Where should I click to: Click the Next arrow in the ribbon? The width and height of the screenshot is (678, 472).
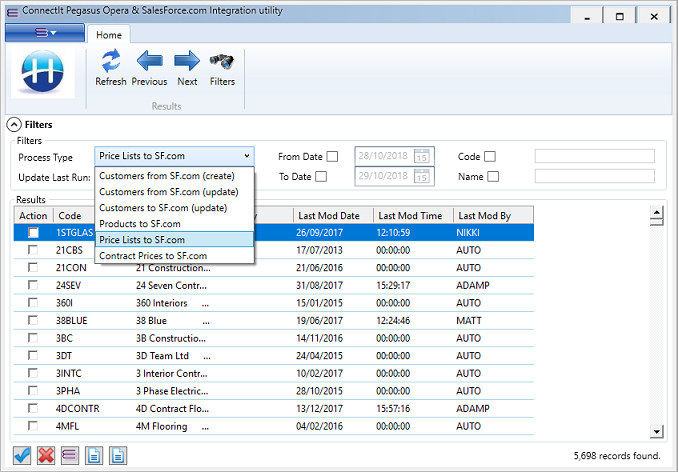(x=187, y=61)
